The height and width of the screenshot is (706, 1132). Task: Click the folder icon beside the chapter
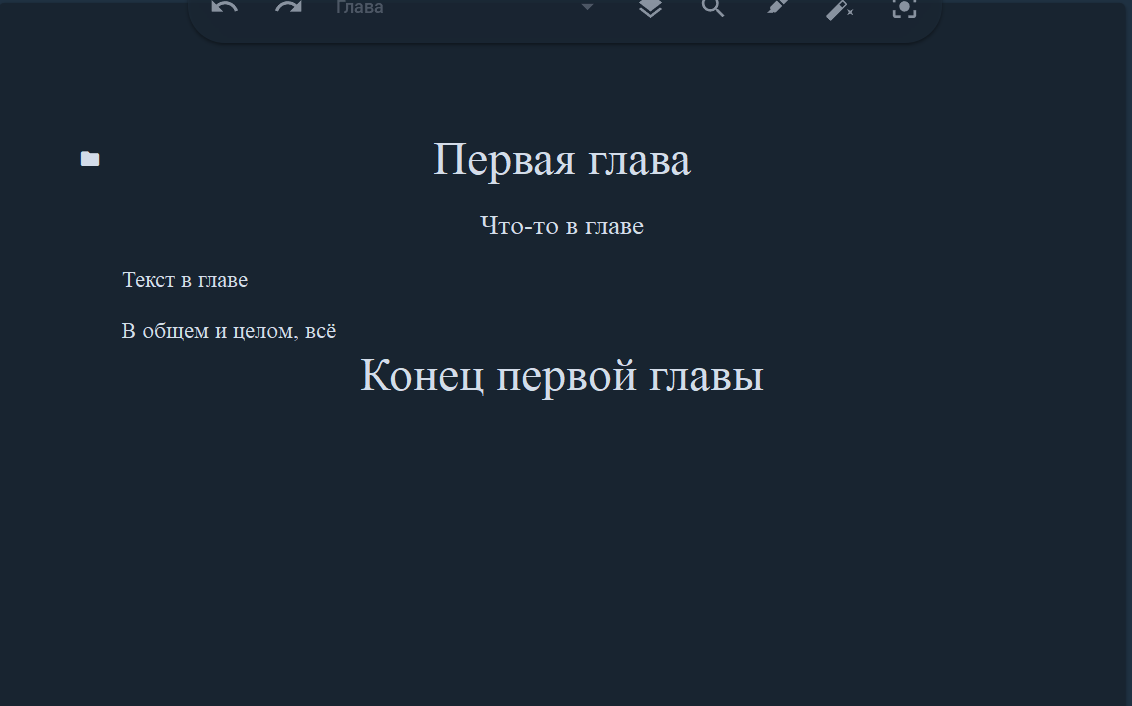(89, 158)
